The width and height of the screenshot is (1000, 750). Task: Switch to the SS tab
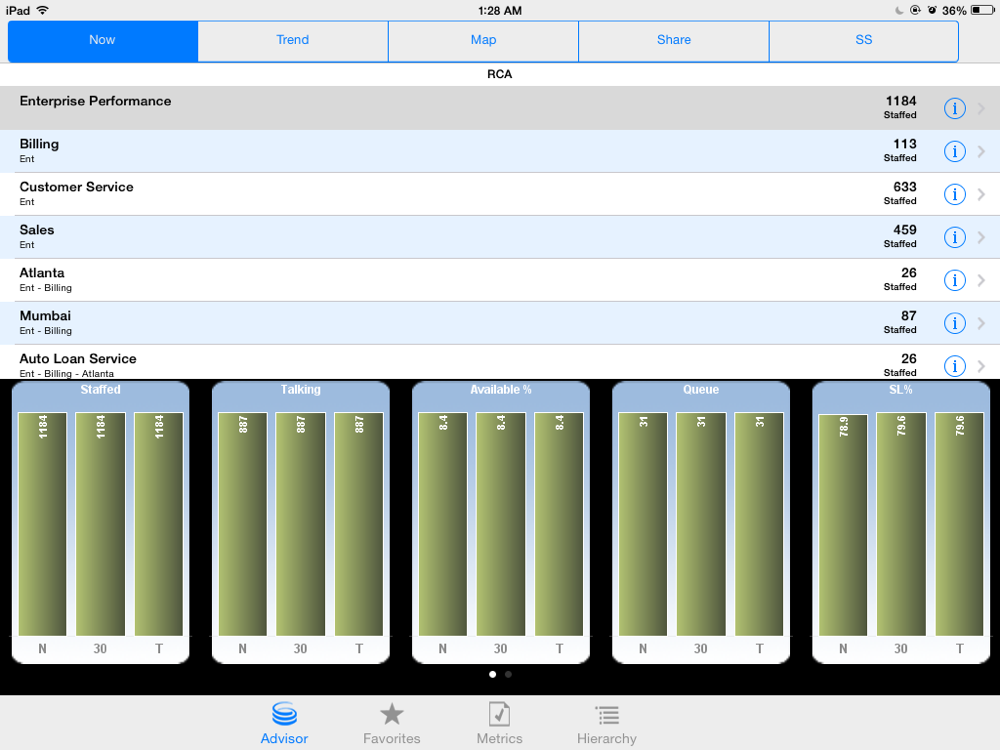point(864,41)
